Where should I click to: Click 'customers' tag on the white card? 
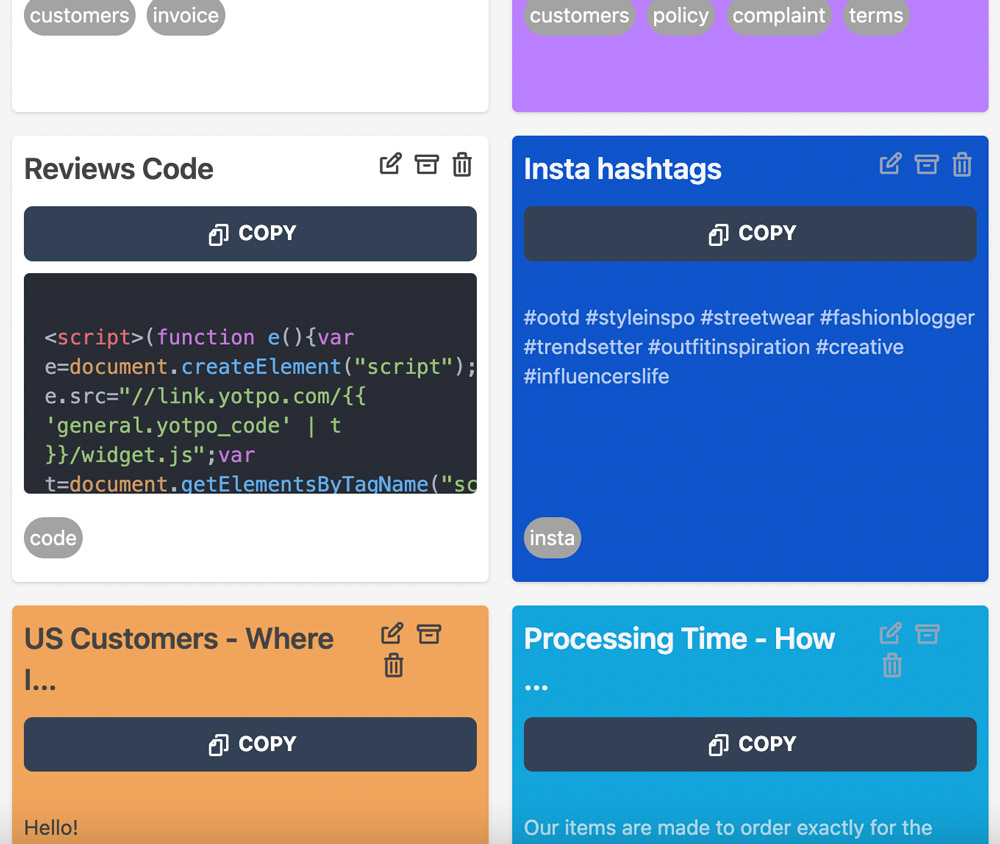pos(80,15)
